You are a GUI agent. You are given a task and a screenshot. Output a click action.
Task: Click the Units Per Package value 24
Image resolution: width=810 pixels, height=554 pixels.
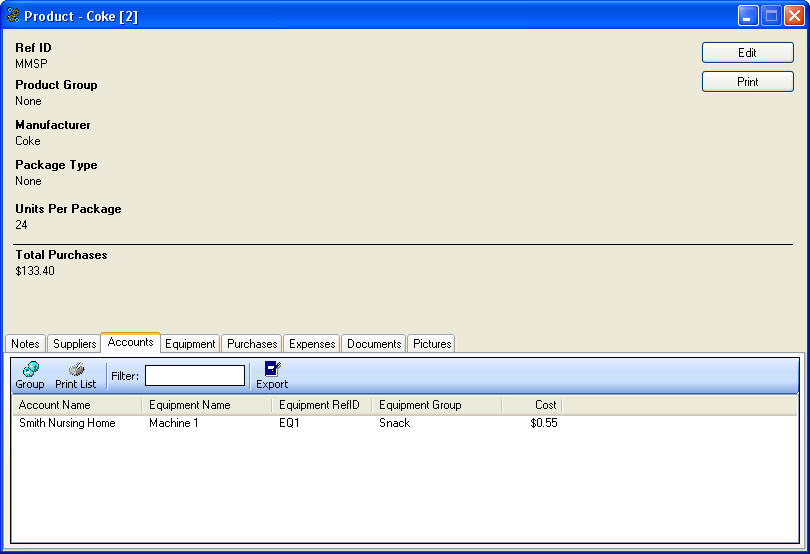coord(21,225)
